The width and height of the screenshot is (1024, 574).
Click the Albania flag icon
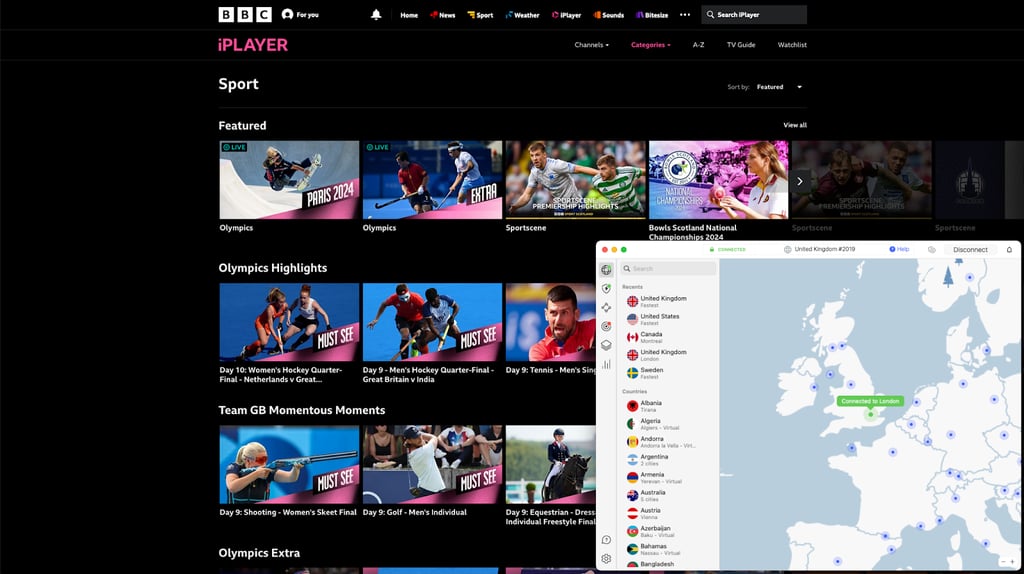(x=632, y=406)
